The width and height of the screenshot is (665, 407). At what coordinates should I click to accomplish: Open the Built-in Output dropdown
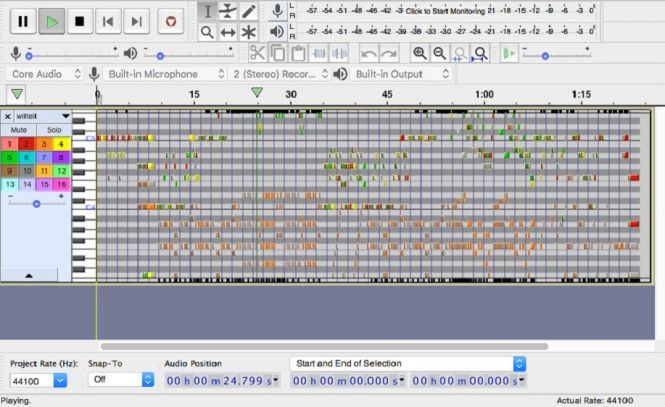[x=401, y=74]
